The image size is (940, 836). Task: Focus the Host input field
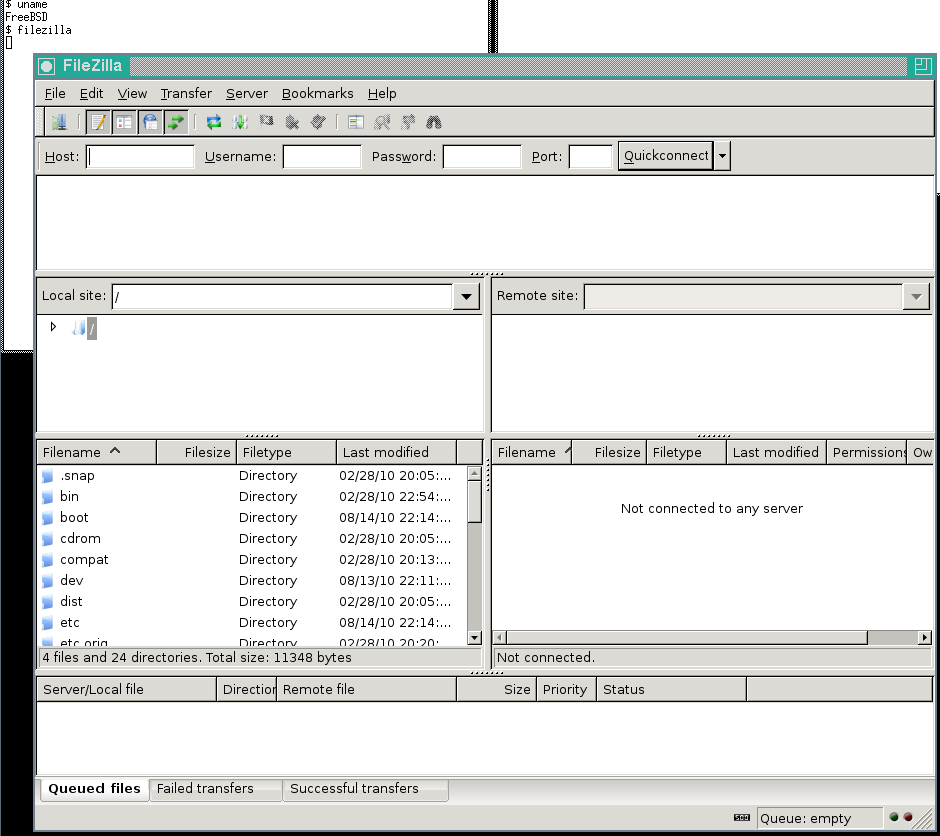140,156
